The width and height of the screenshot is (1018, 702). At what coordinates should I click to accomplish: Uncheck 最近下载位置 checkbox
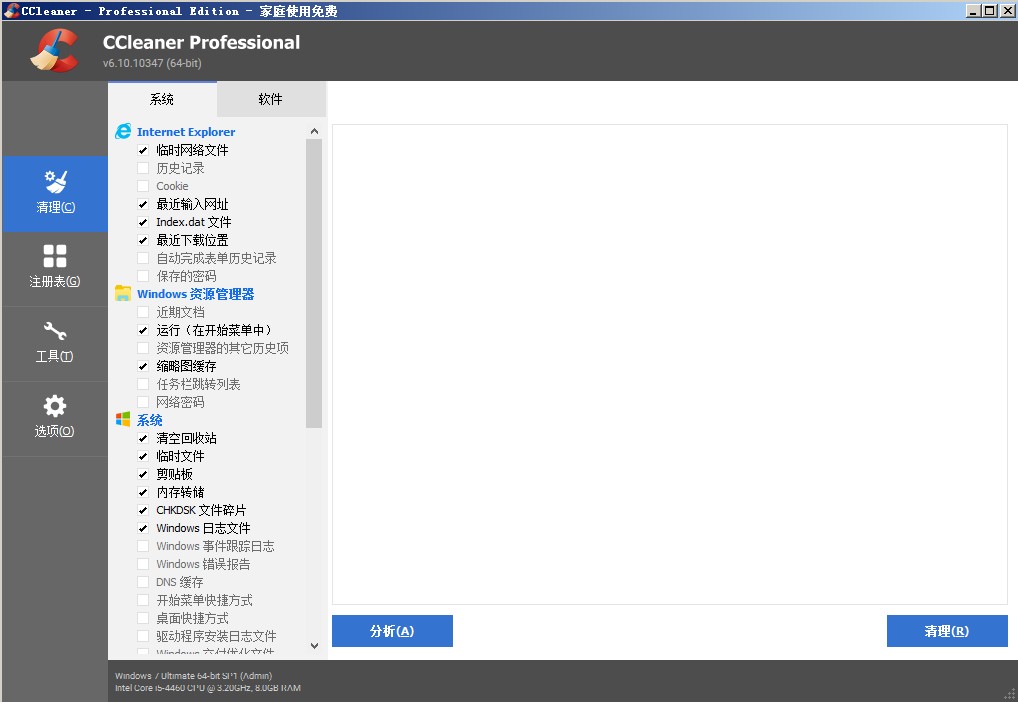pyautogui.click(x=143, y=240)
